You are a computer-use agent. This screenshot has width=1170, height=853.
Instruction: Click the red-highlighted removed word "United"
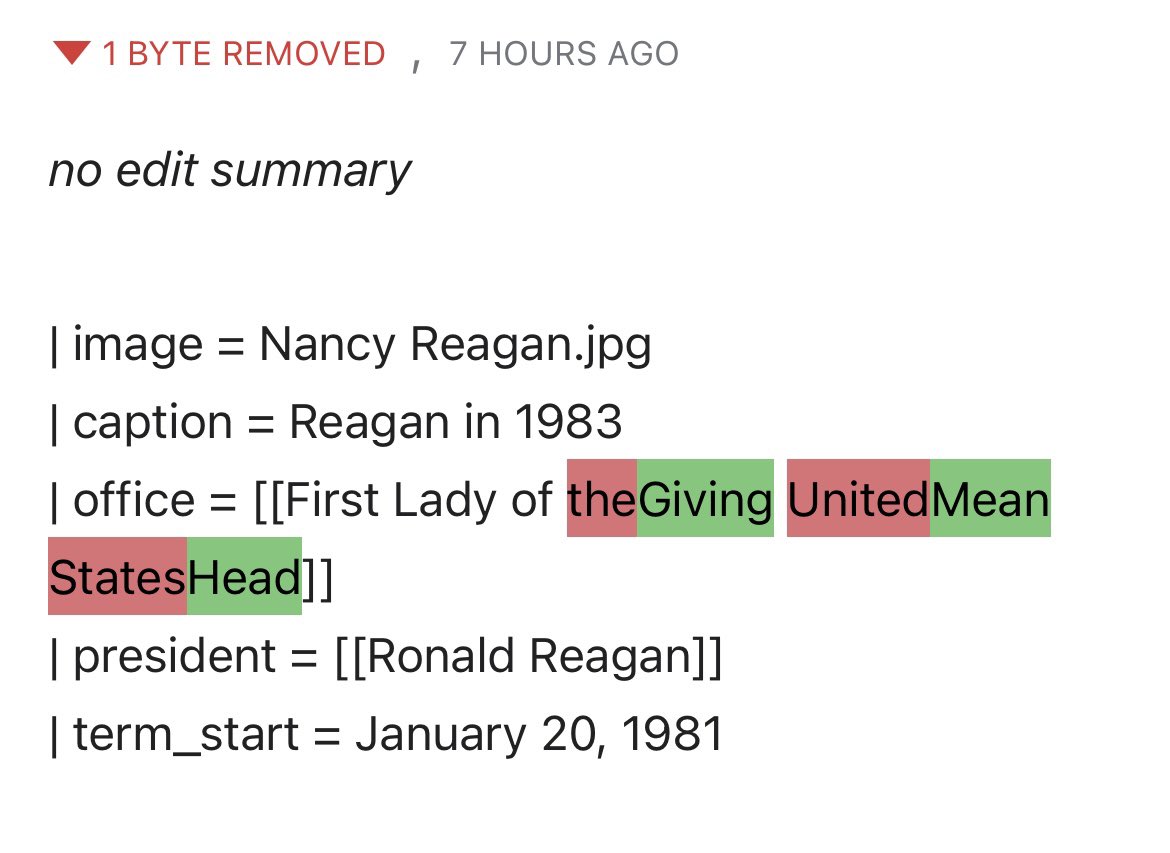858,500
